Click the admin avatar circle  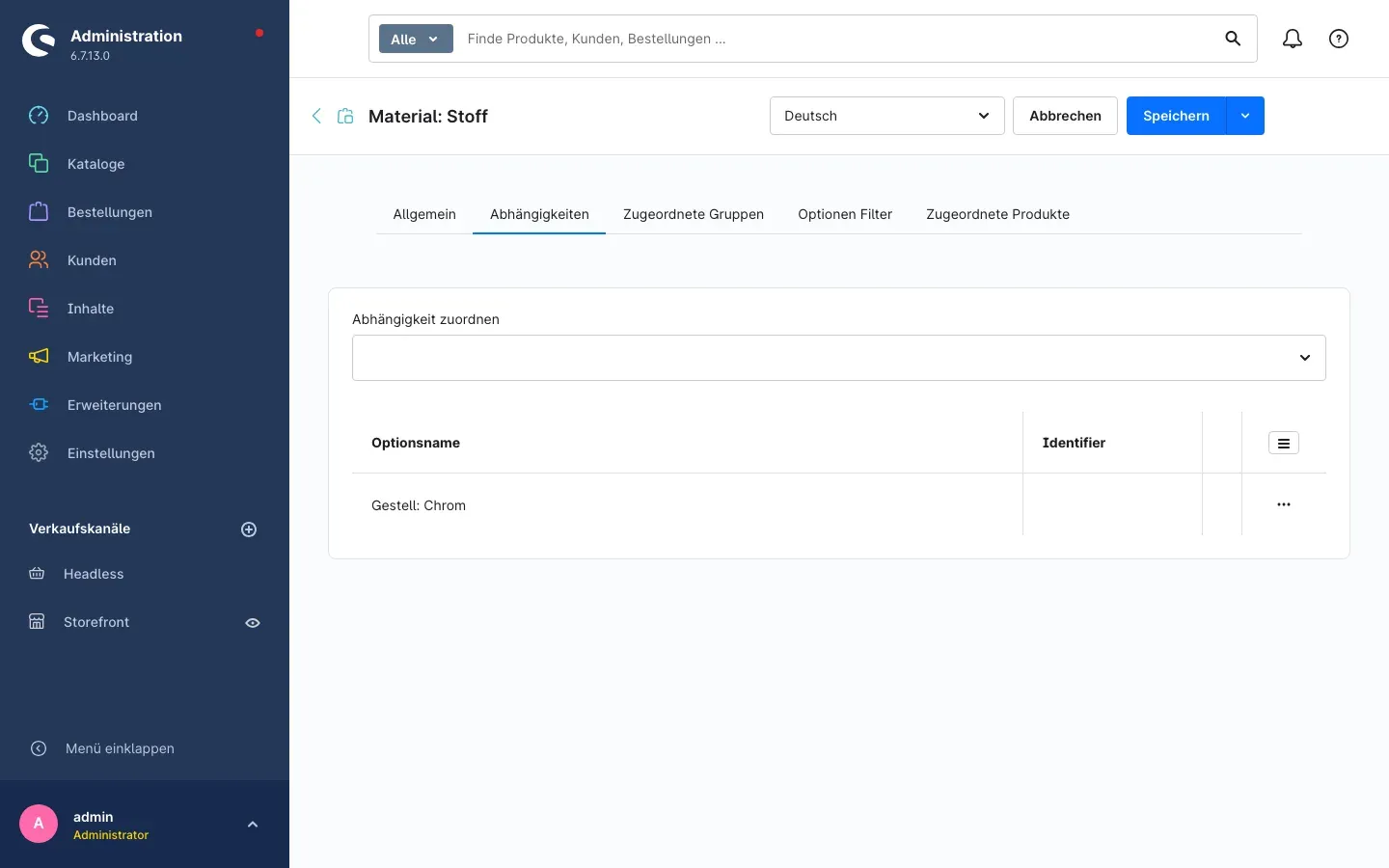pyautogui.click(x=39, y=824)
